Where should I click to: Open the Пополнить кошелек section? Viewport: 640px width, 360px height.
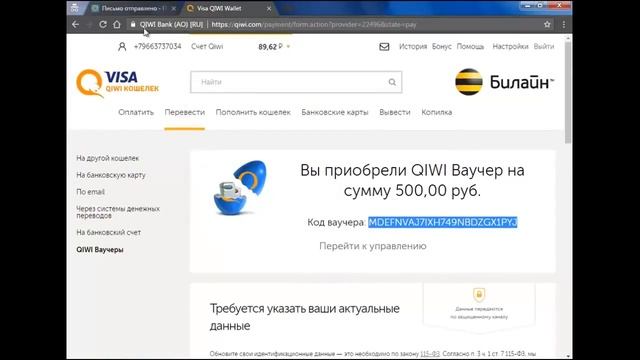point(253,112)
